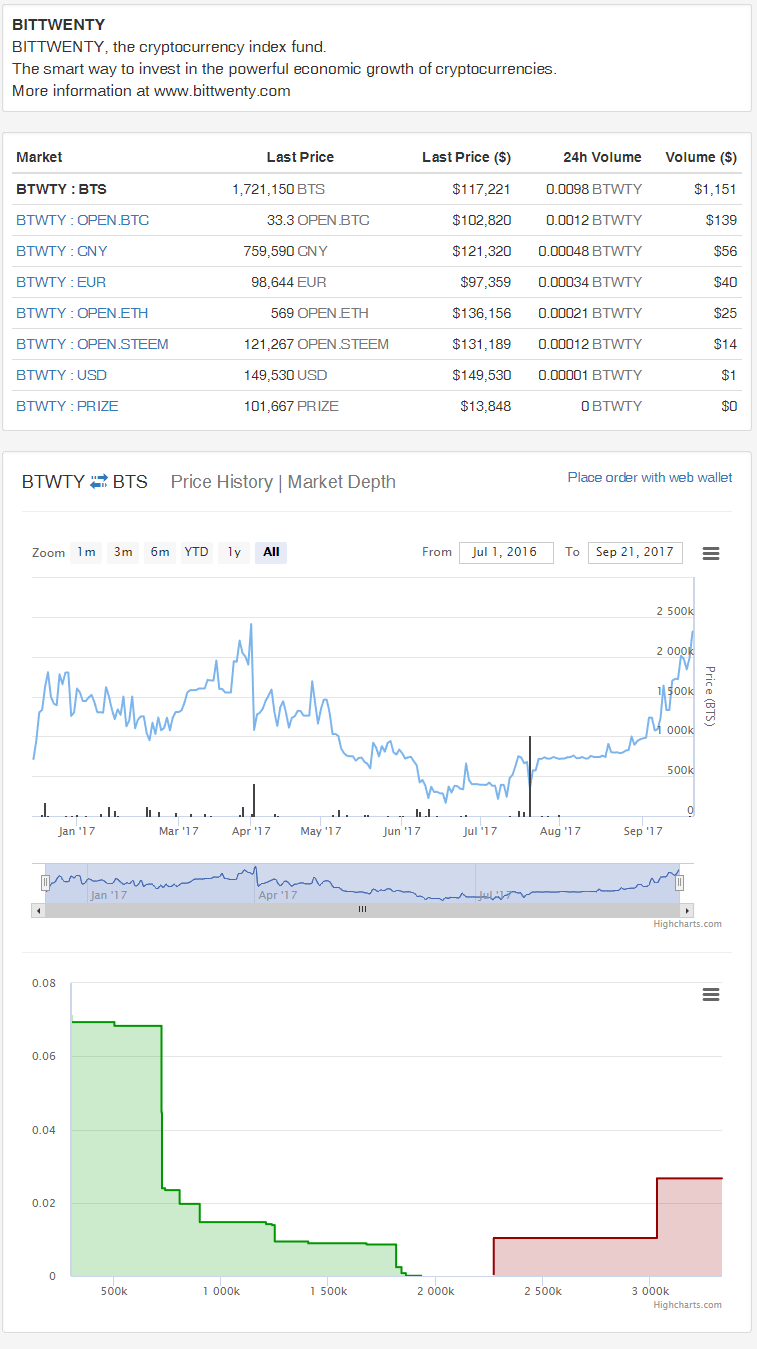Open Place order with web wallet

(x=650, y=477)
